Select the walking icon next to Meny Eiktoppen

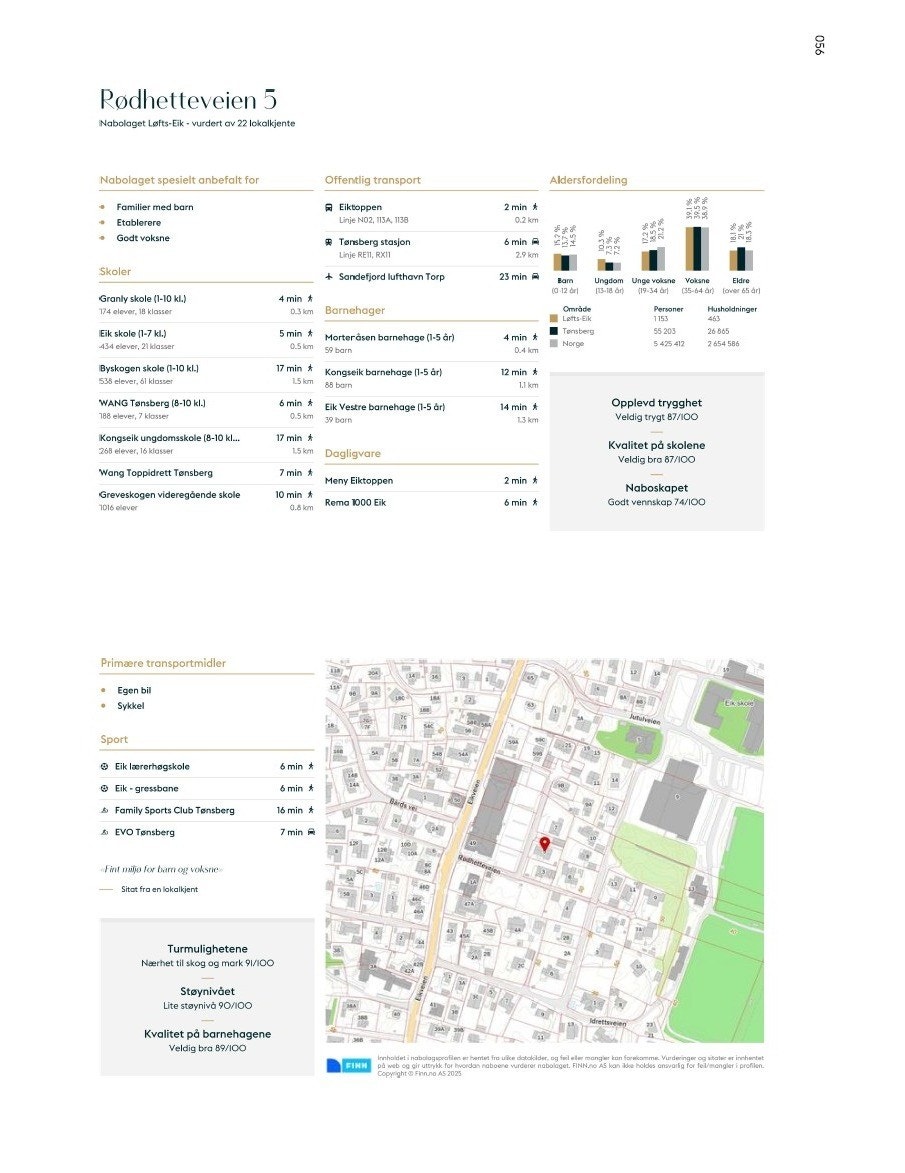534,480
